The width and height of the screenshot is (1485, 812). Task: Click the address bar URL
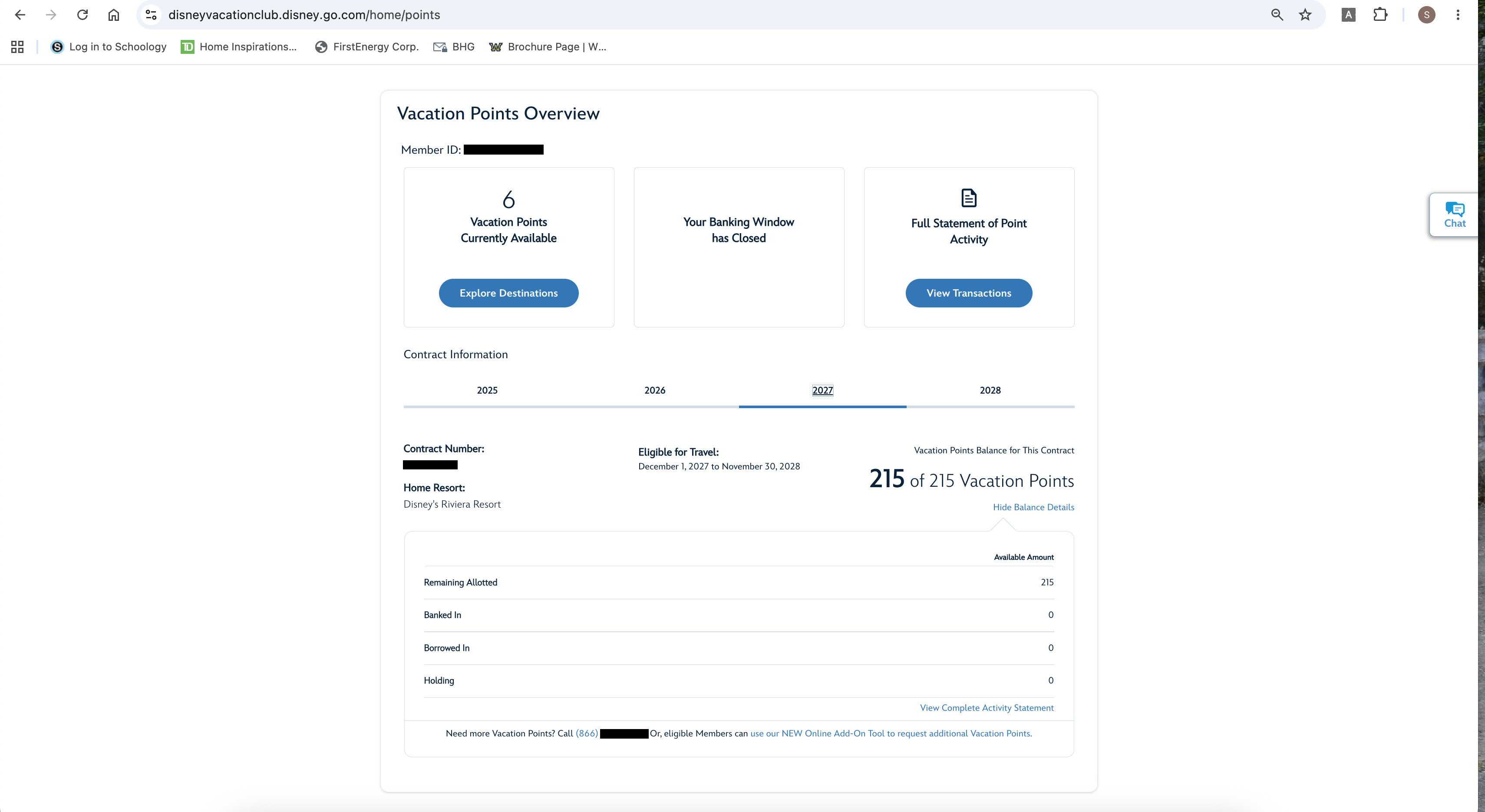(x=304, y=15)
